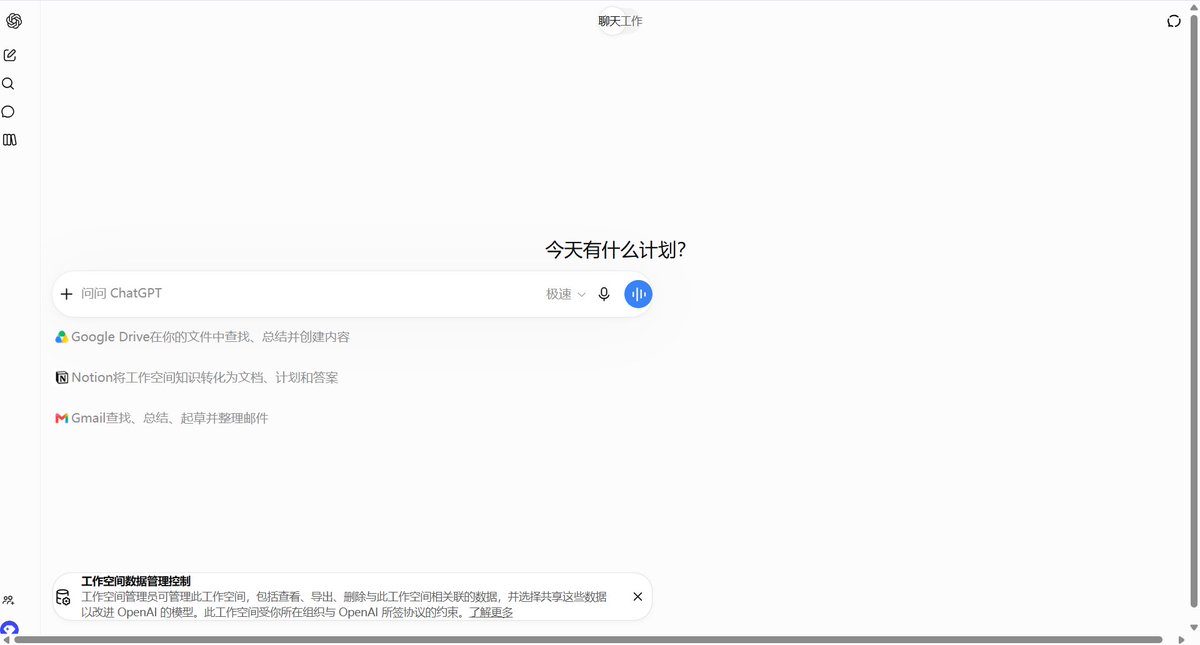Screen dimensions: 1200x645
Task: Click the Gmail icon
Action: pyautogui.click(x=62, y=418)
